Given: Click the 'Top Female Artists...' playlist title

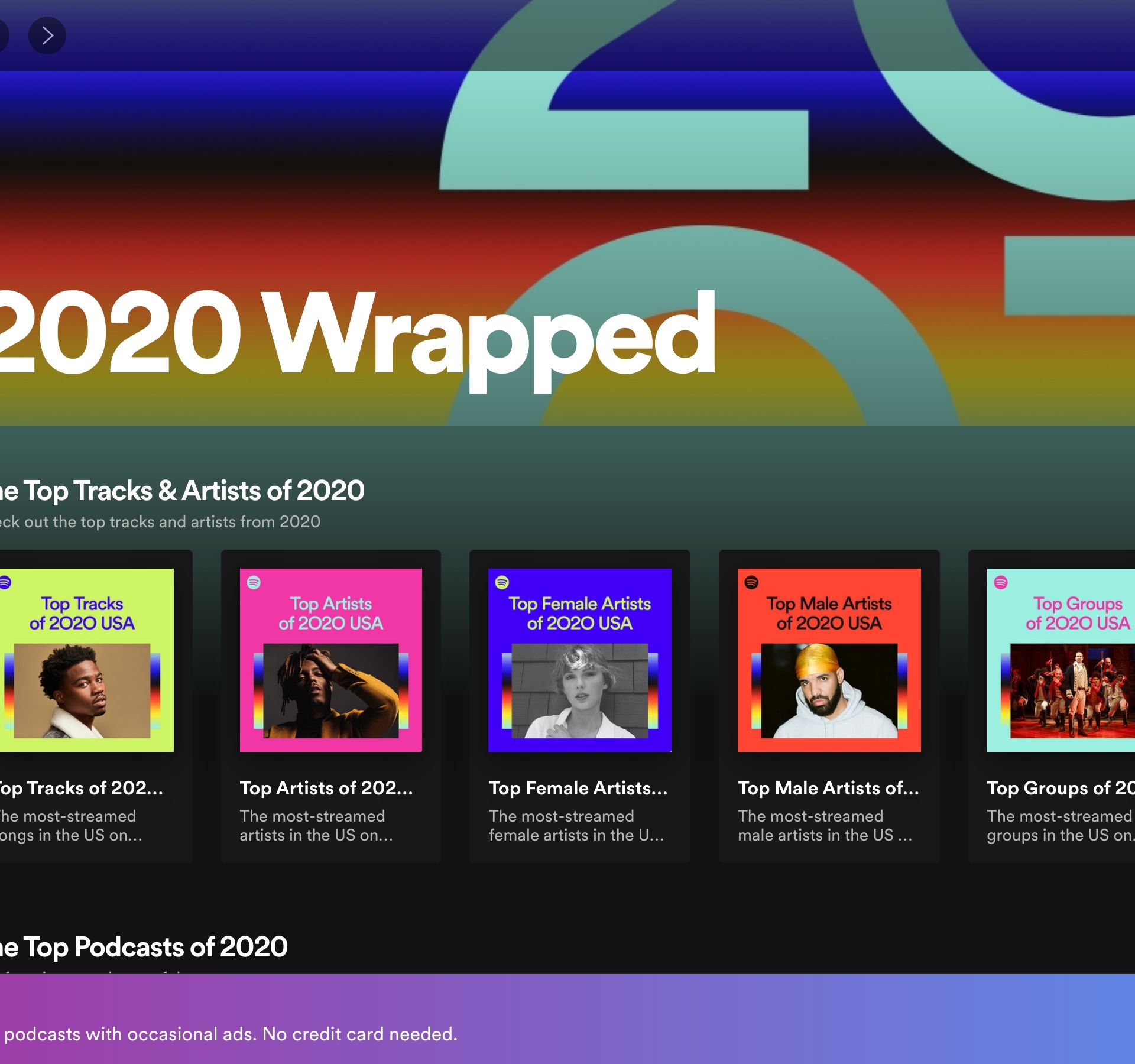Looking at the screenshot, I should [578, 788].
